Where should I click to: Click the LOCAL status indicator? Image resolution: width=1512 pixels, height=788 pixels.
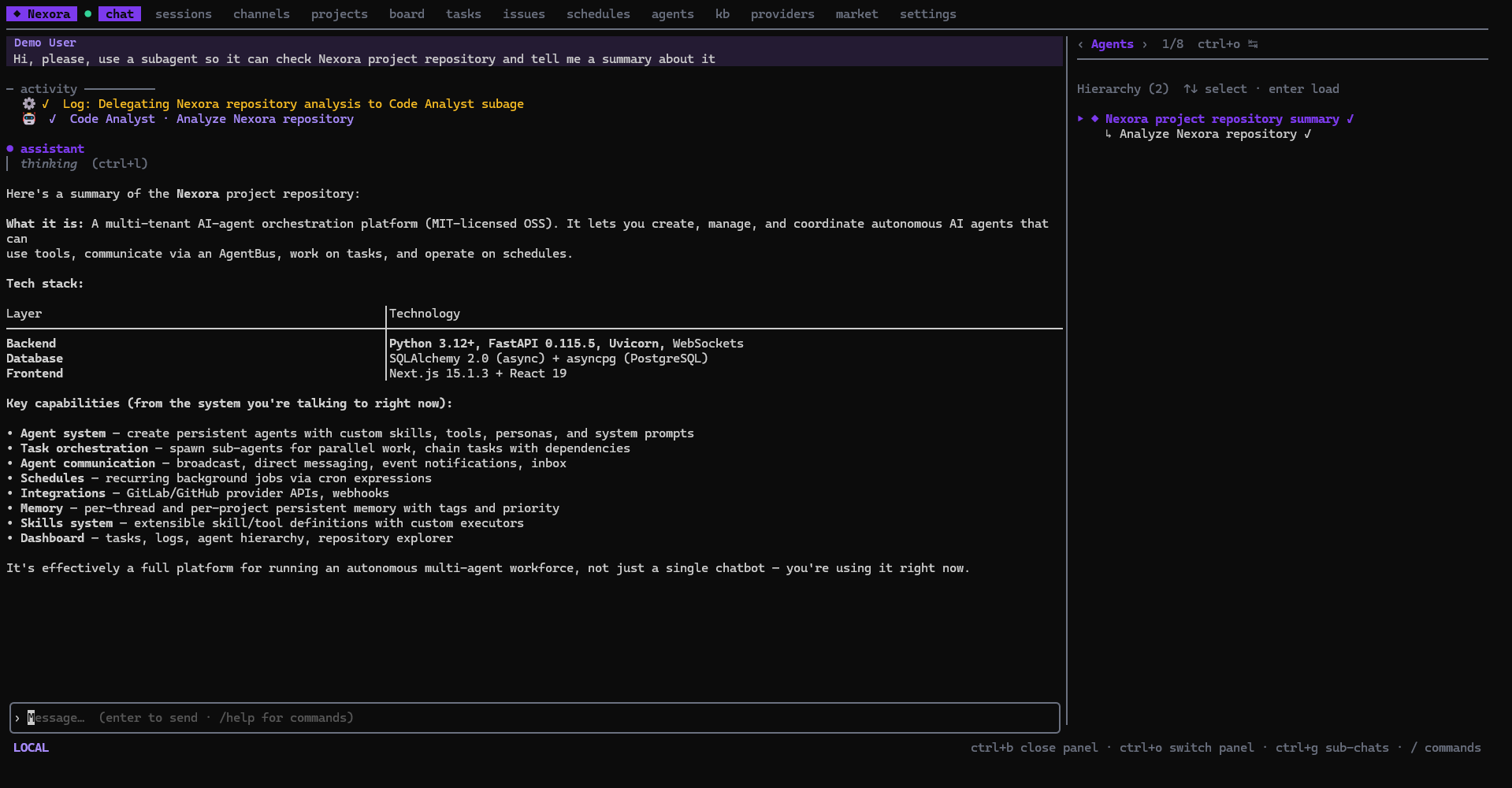point(31,748)
